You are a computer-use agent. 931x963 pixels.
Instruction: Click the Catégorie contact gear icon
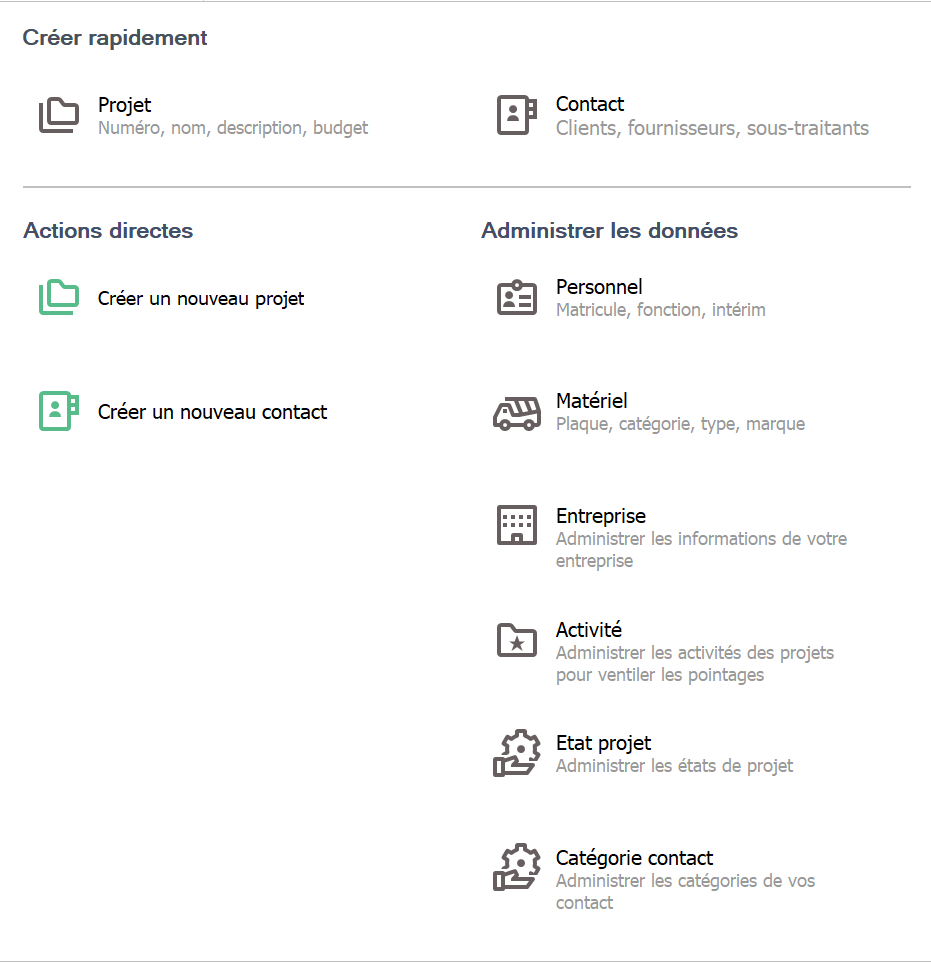click(517, 868)
